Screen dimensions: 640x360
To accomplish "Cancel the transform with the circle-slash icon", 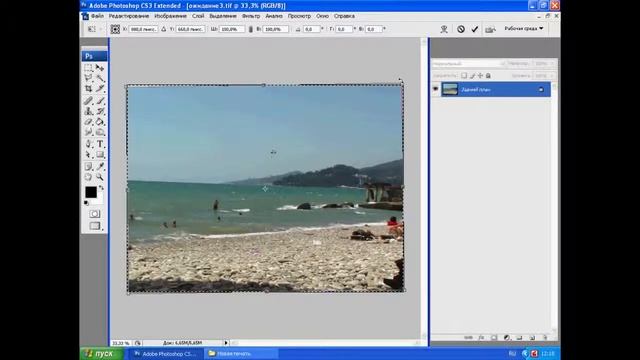I will (461, 29).
